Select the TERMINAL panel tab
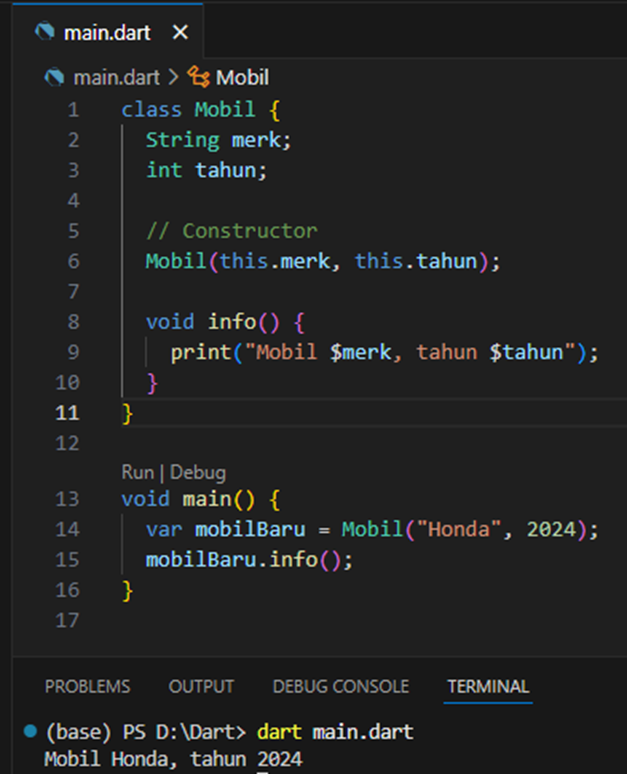 (488, 687)
